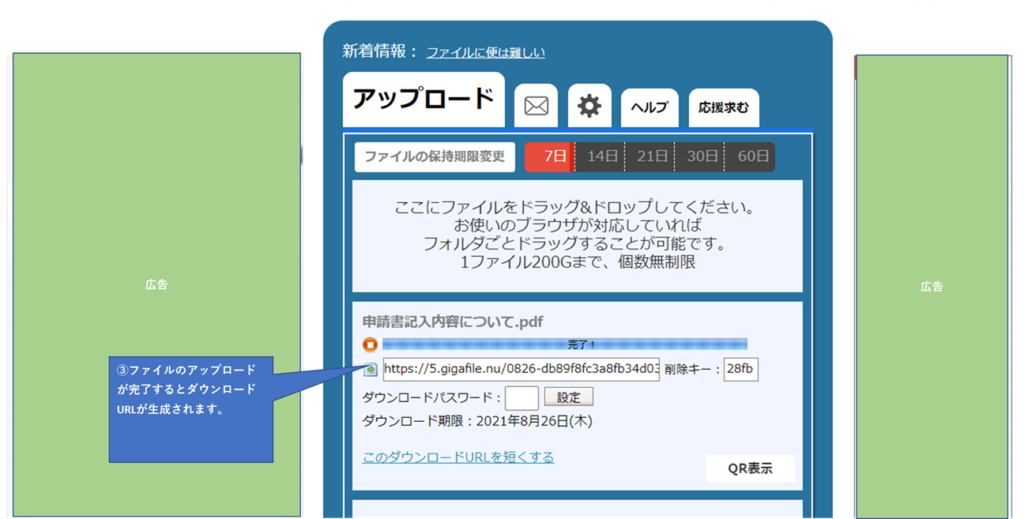Viewport: 1024px width, 519px height.
Task: Switch to the アップロード tab
Action: [423, 100]
